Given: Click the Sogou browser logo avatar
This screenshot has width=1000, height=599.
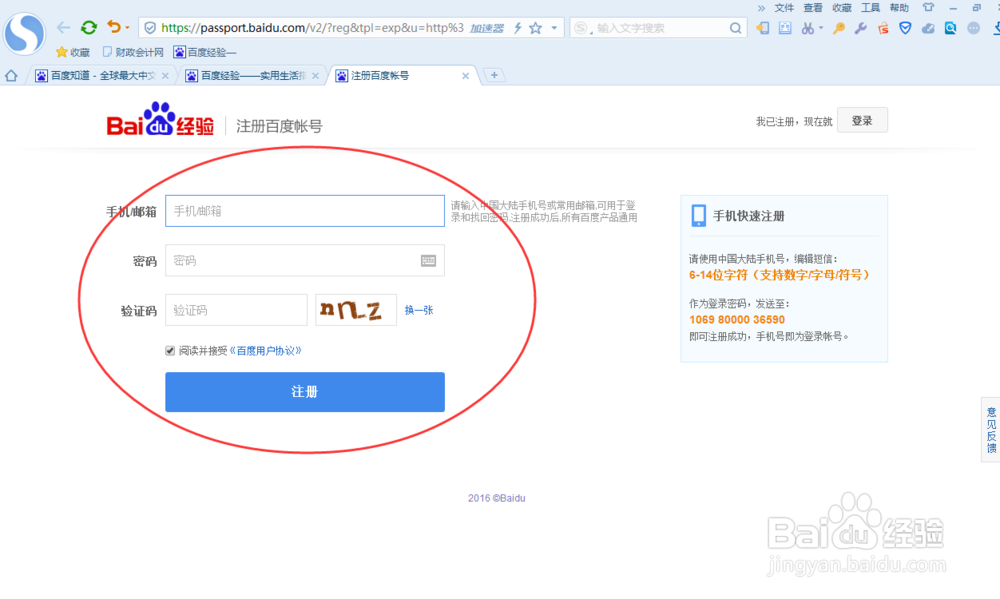Looking at the screenshot, I should click(24, 33).
